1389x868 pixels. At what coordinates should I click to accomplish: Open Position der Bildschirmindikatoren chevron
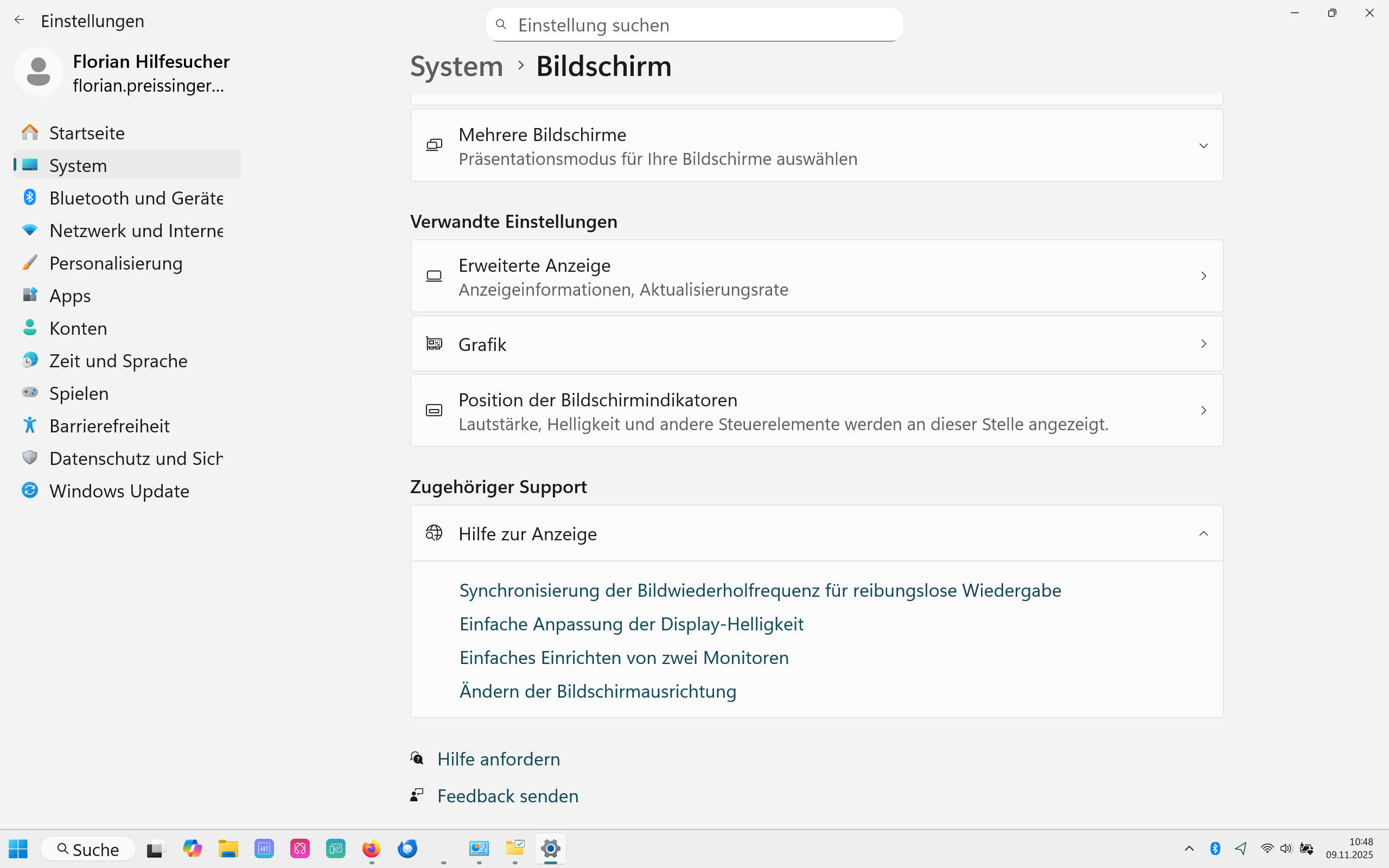1203,411
